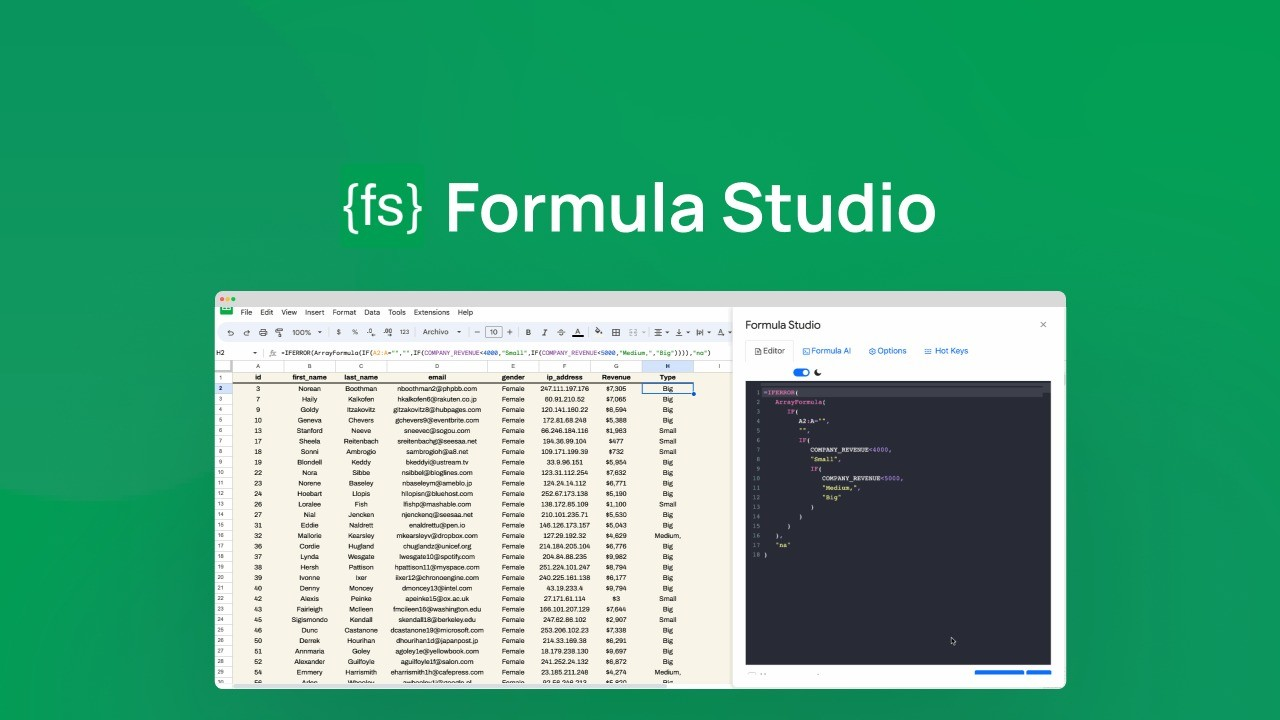Apply italic formatting to the cell

544,332
